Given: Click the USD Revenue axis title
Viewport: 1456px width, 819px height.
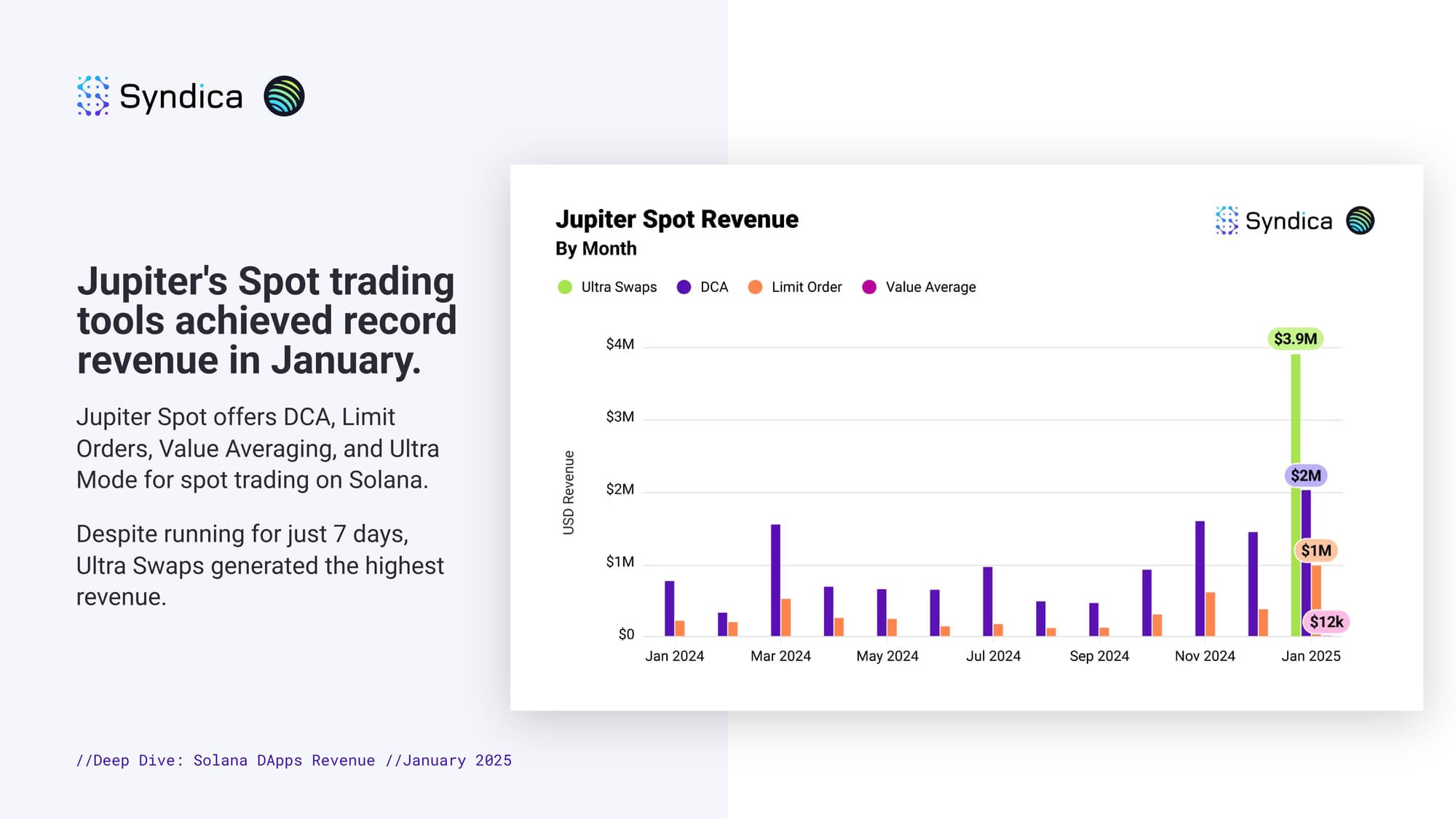Looking at the screenshot, I should (x=569, y=493).
